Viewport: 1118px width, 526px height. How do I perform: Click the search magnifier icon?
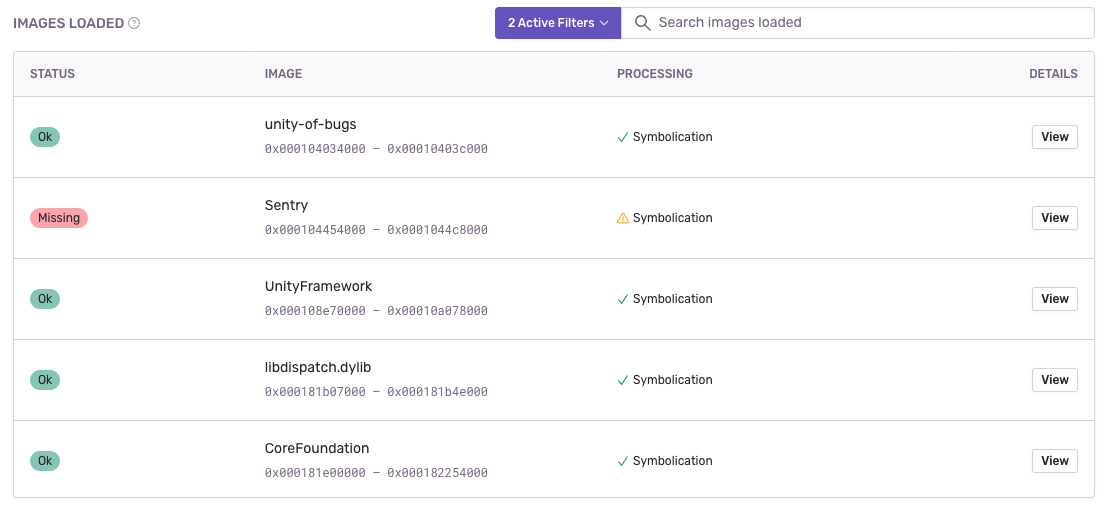click(642, 23)
